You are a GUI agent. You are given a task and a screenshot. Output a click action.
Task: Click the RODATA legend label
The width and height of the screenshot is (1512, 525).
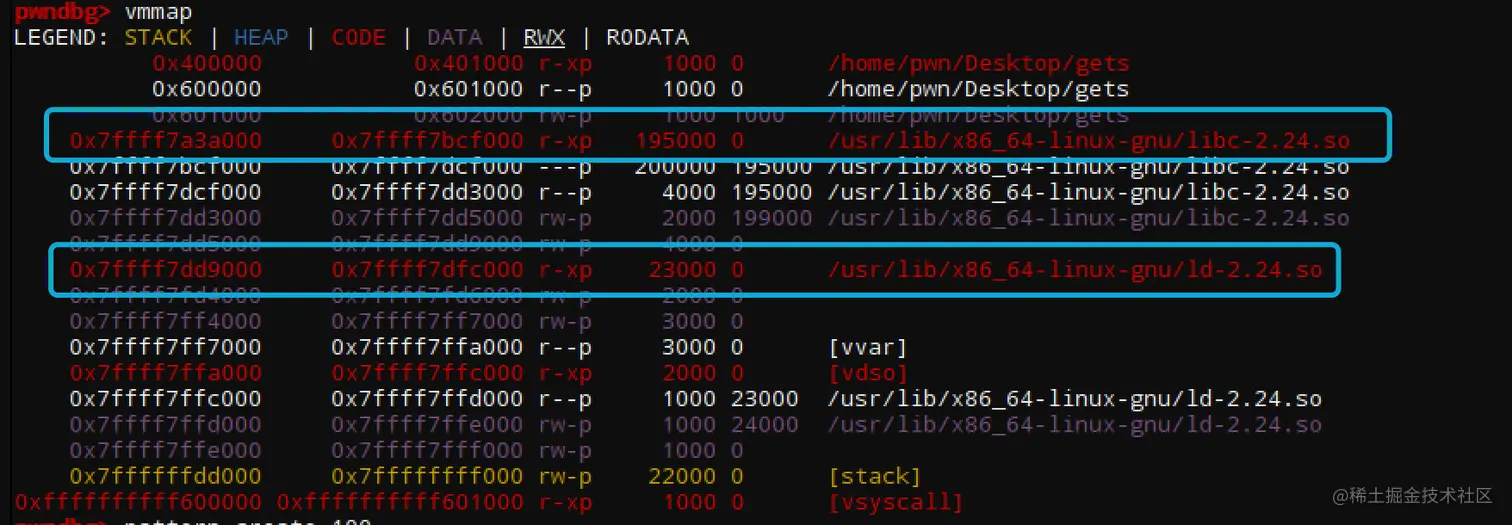(x=648, y=38)
